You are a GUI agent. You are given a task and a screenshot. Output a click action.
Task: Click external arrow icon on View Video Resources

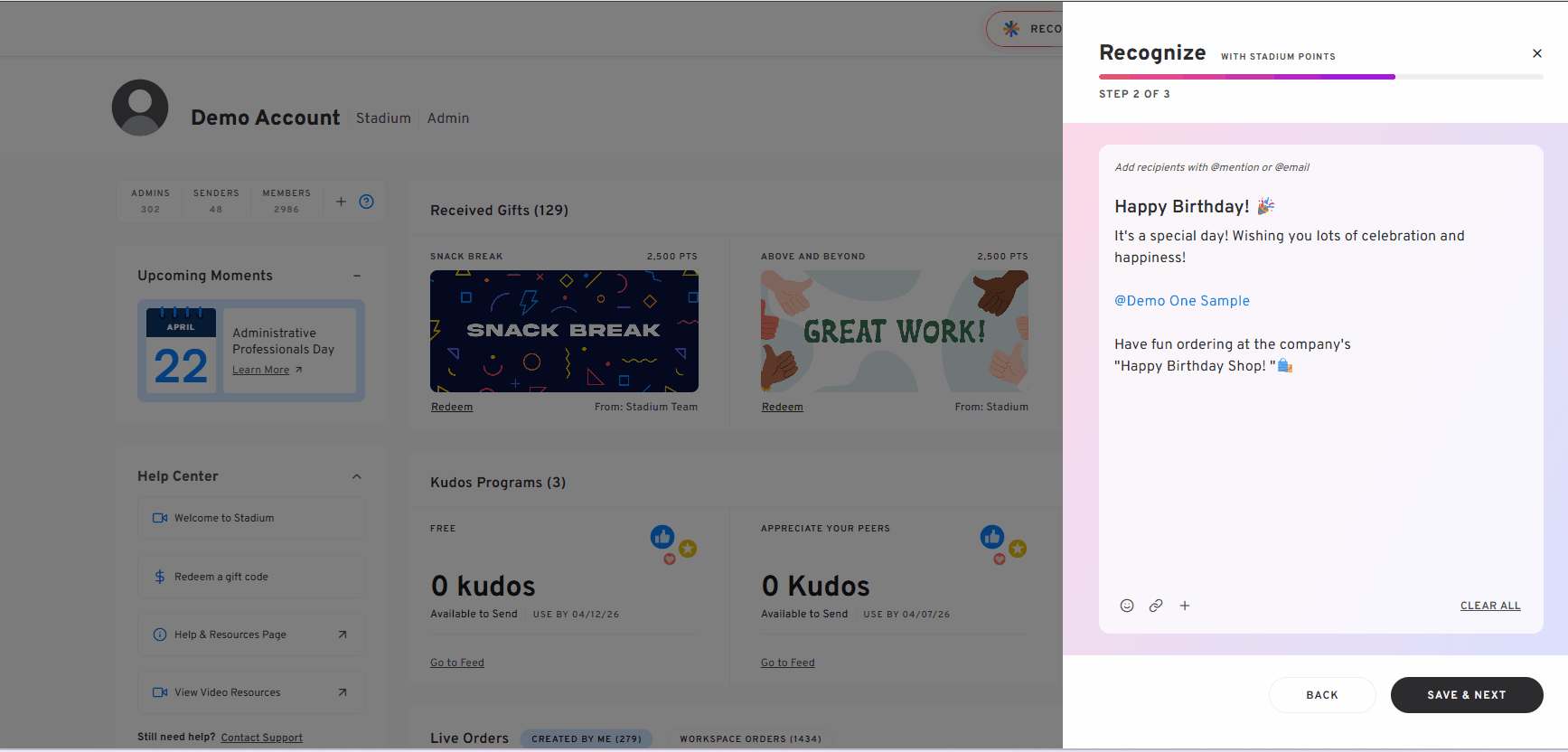pos(343,692)
